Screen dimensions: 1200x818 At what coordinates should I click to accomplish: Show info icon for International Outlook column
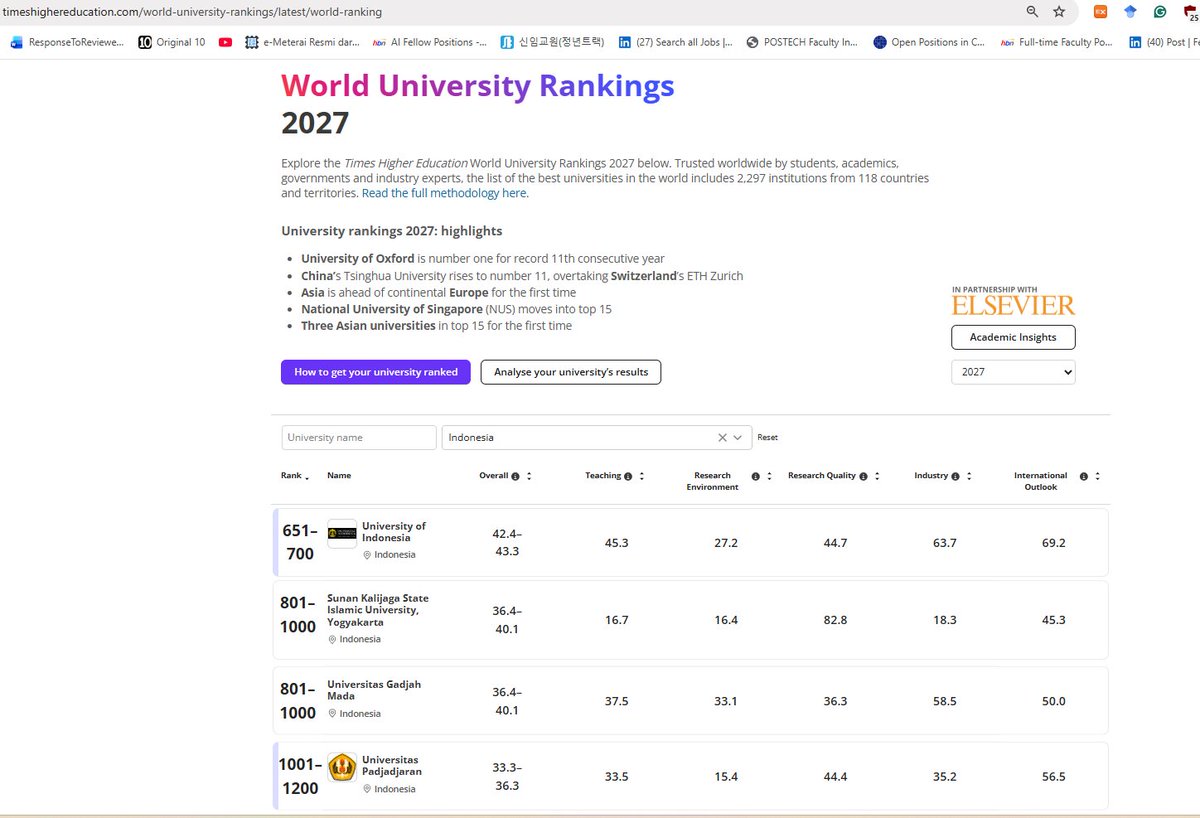(x=1084, y=477)
